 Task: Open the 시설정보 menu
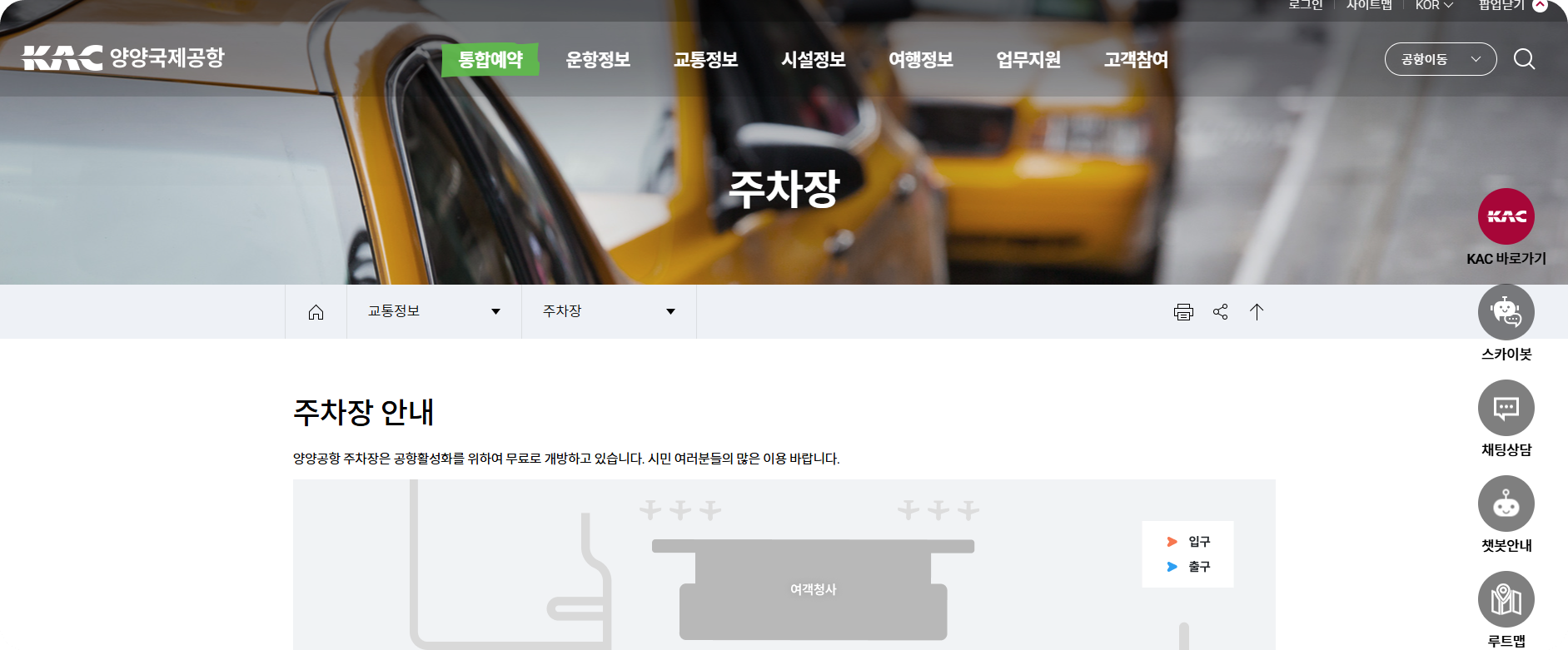point(814,60)
